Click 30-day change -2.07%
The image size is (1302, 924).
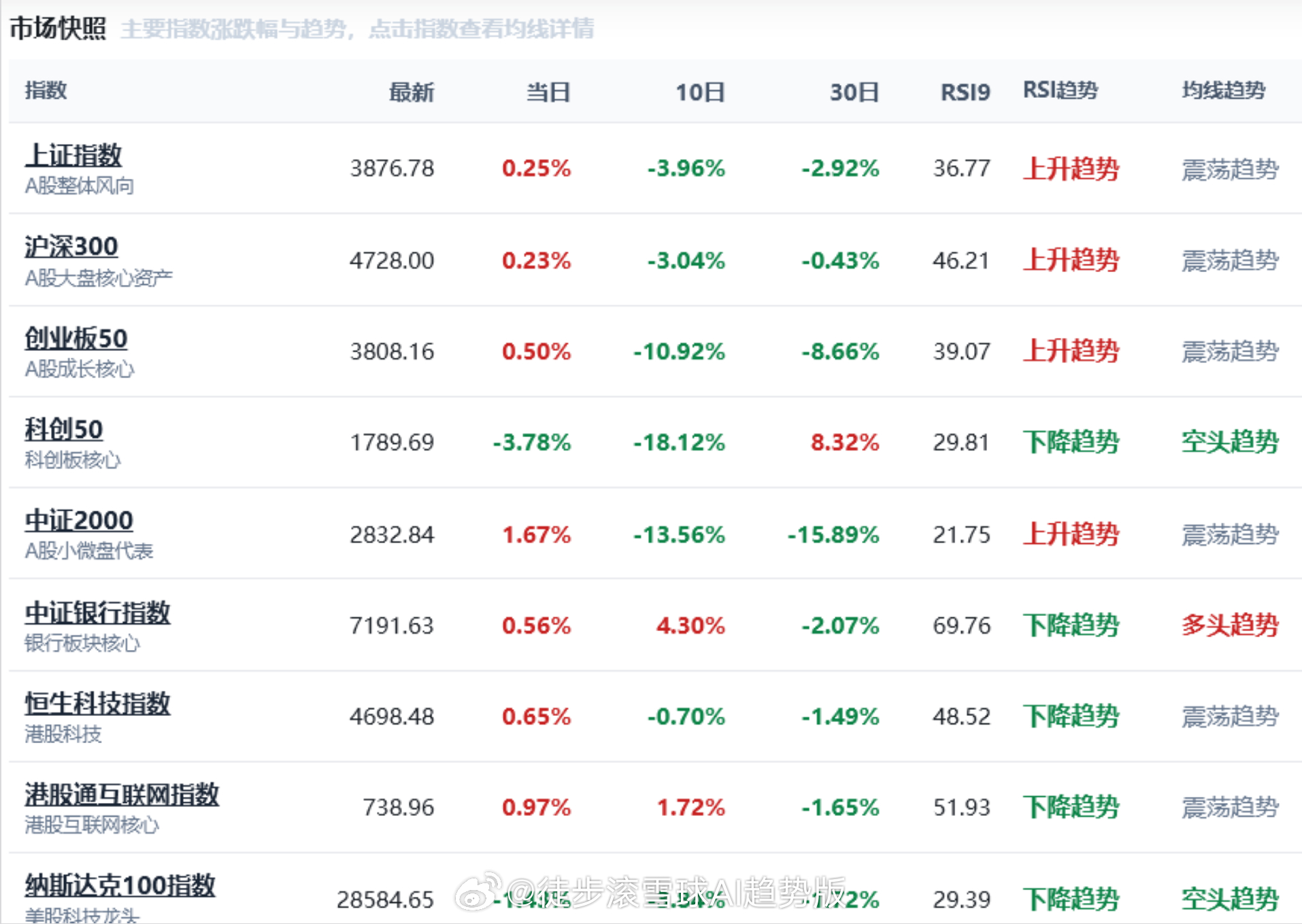[x=840, y=626]
